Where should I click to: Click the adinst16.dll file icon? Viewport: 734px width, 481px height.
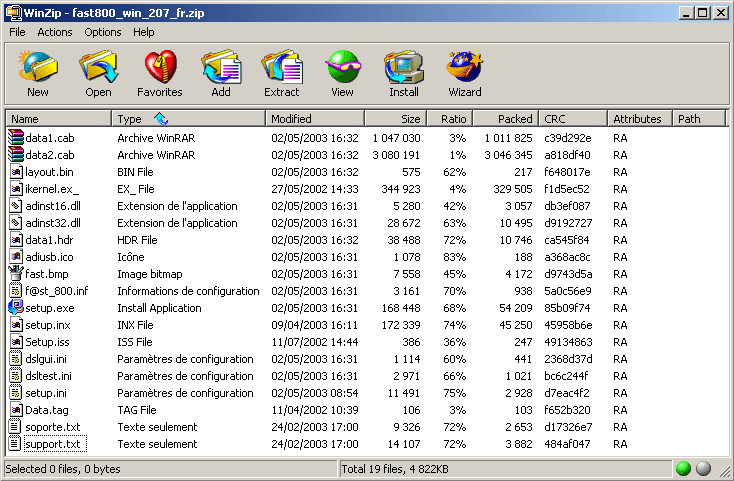coord(16,206)
